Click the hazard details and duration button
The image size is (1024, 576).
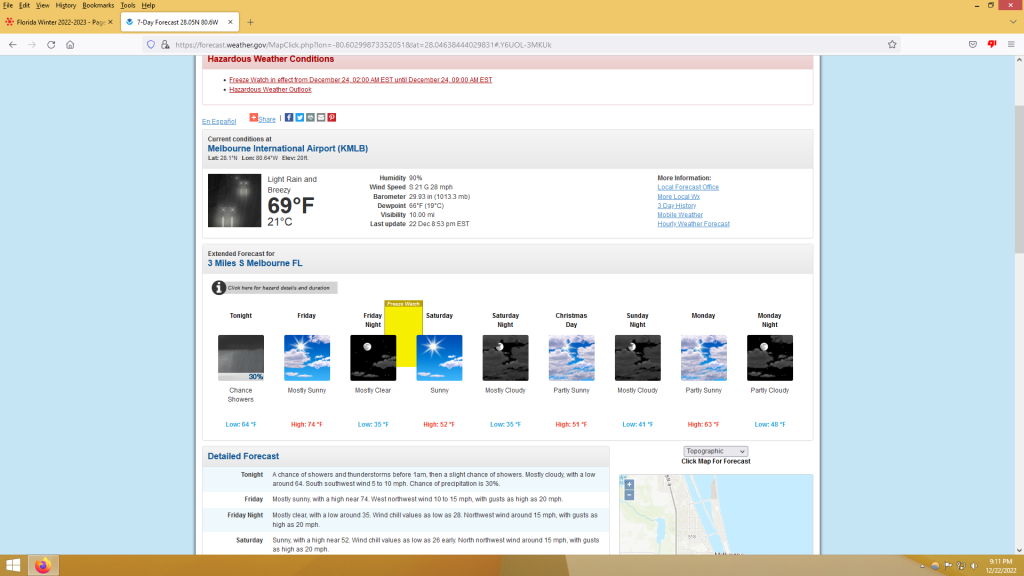(x=274, y=287)
